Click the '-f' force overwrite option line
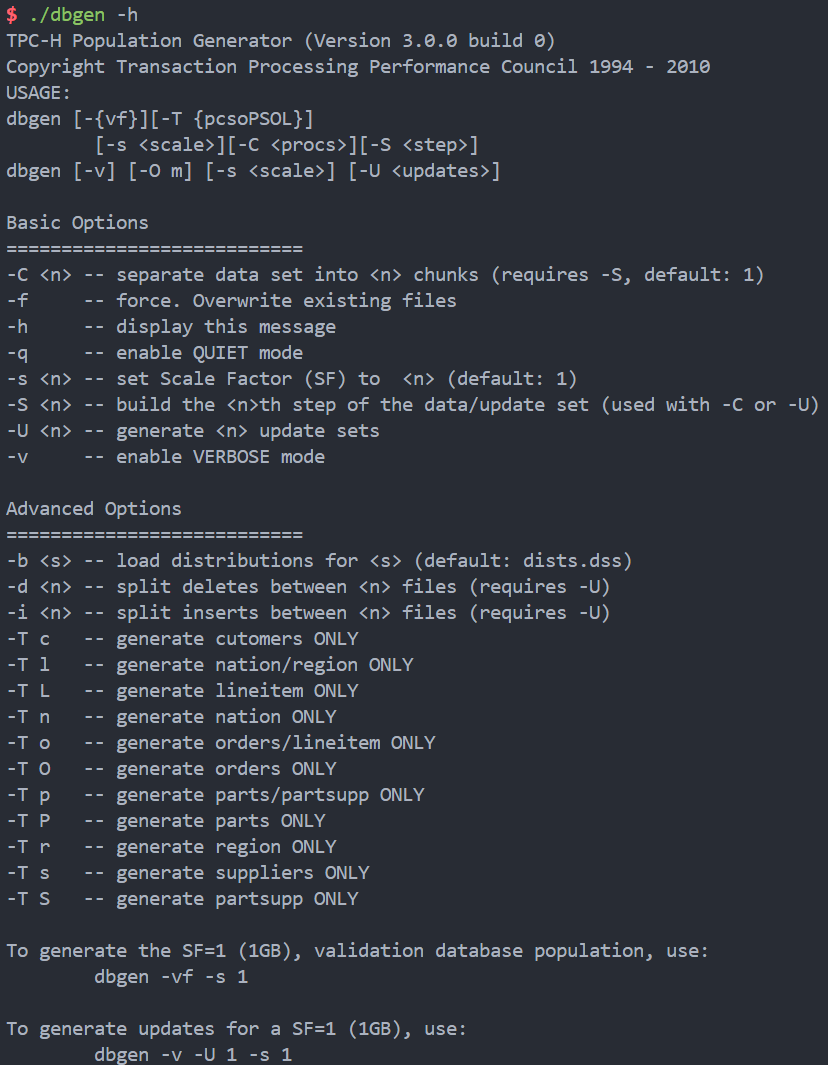 point(231,301)
